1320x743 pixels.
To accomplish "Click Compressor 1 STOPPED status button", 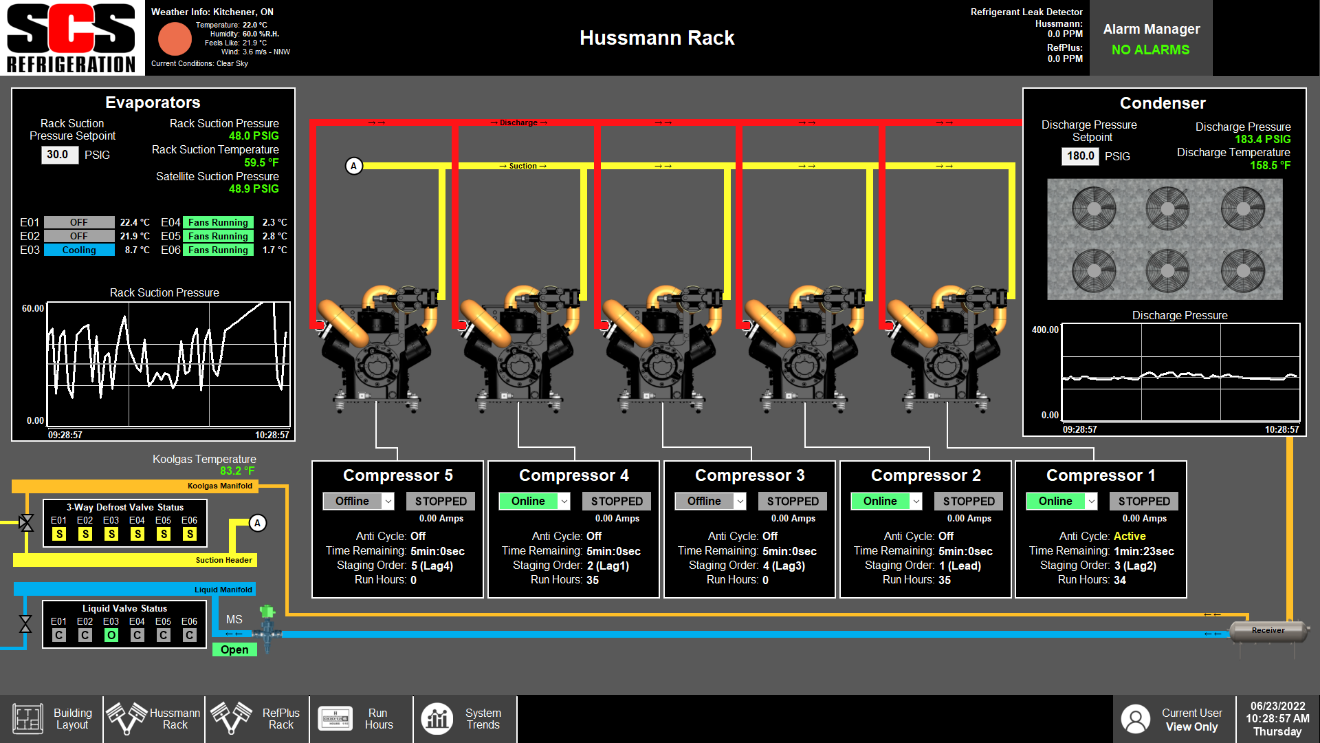I will pyautogui.click(x=1144, y=501).
